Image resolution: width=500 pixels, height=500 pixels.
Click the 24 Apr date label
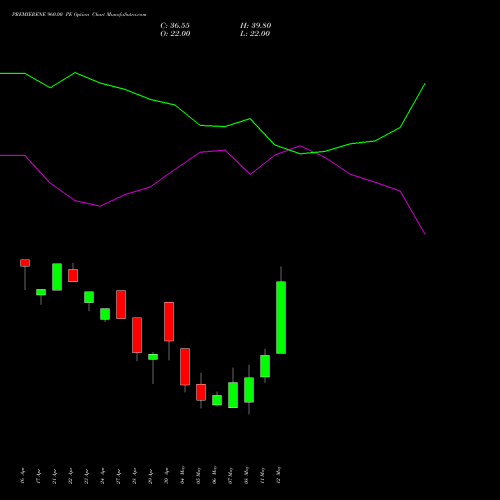click(x=103, y=476)
